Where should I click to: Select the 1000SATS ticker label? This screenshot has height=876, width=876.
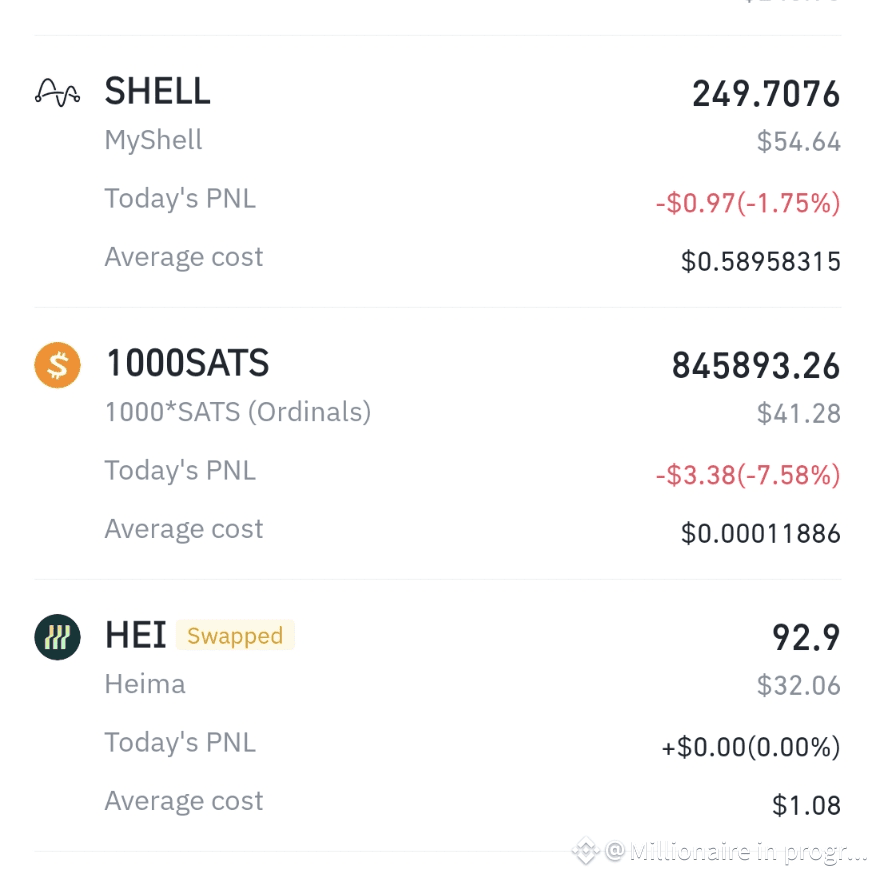pyautogui.click(x=187, y=364)
